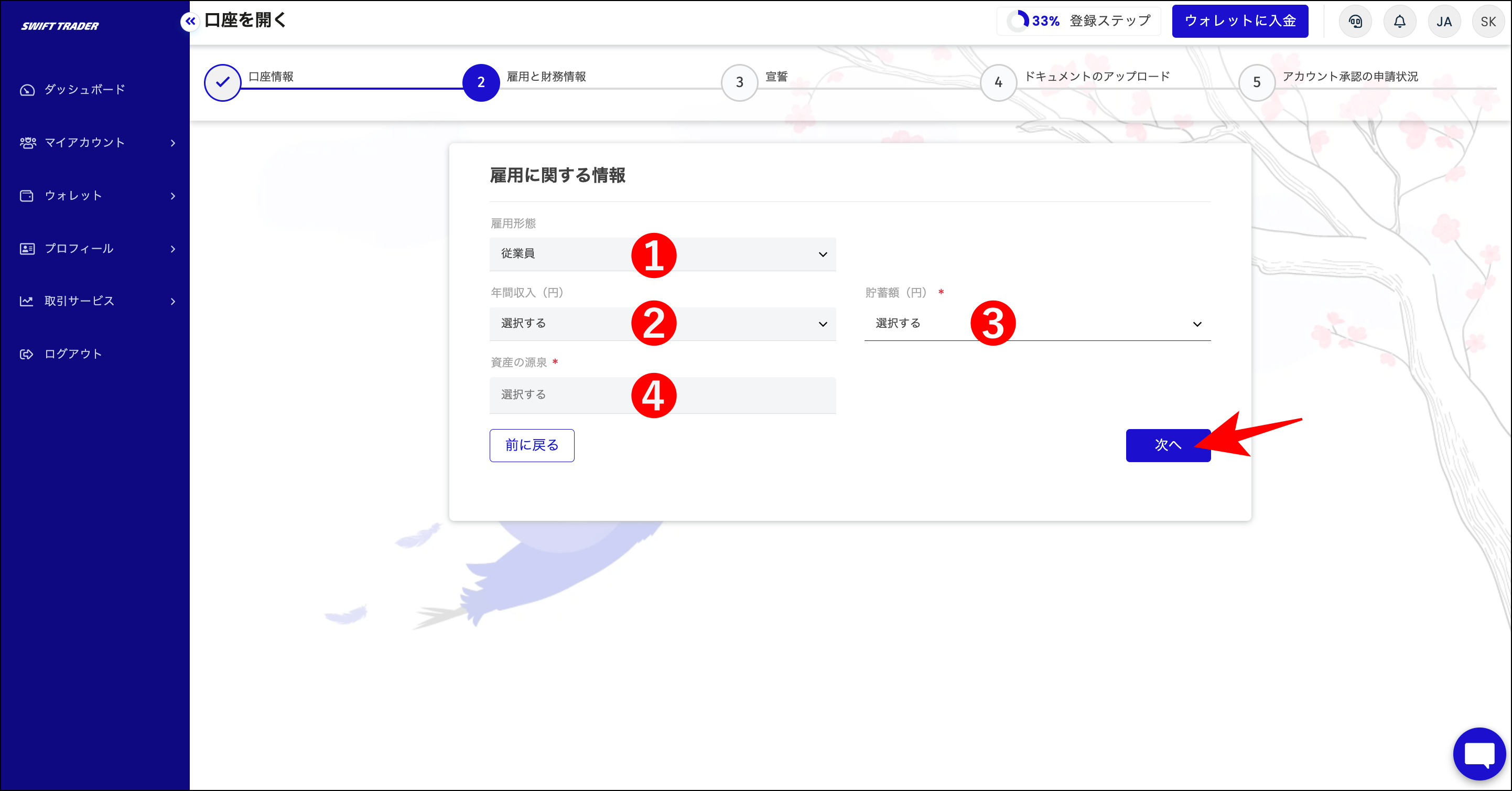Click 次へ button
This screenshot has height=791, width=1512.
(1167, 445)
